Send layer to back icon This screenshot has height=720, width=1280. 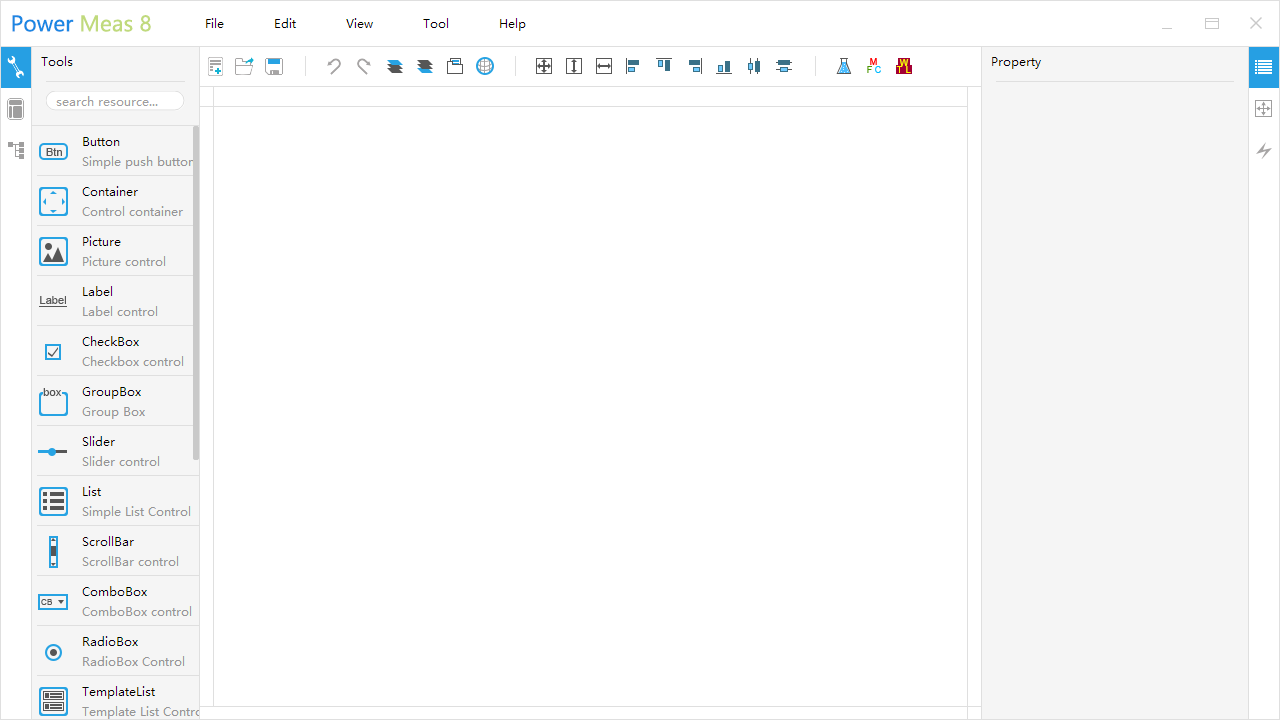(x=425, y=67)
